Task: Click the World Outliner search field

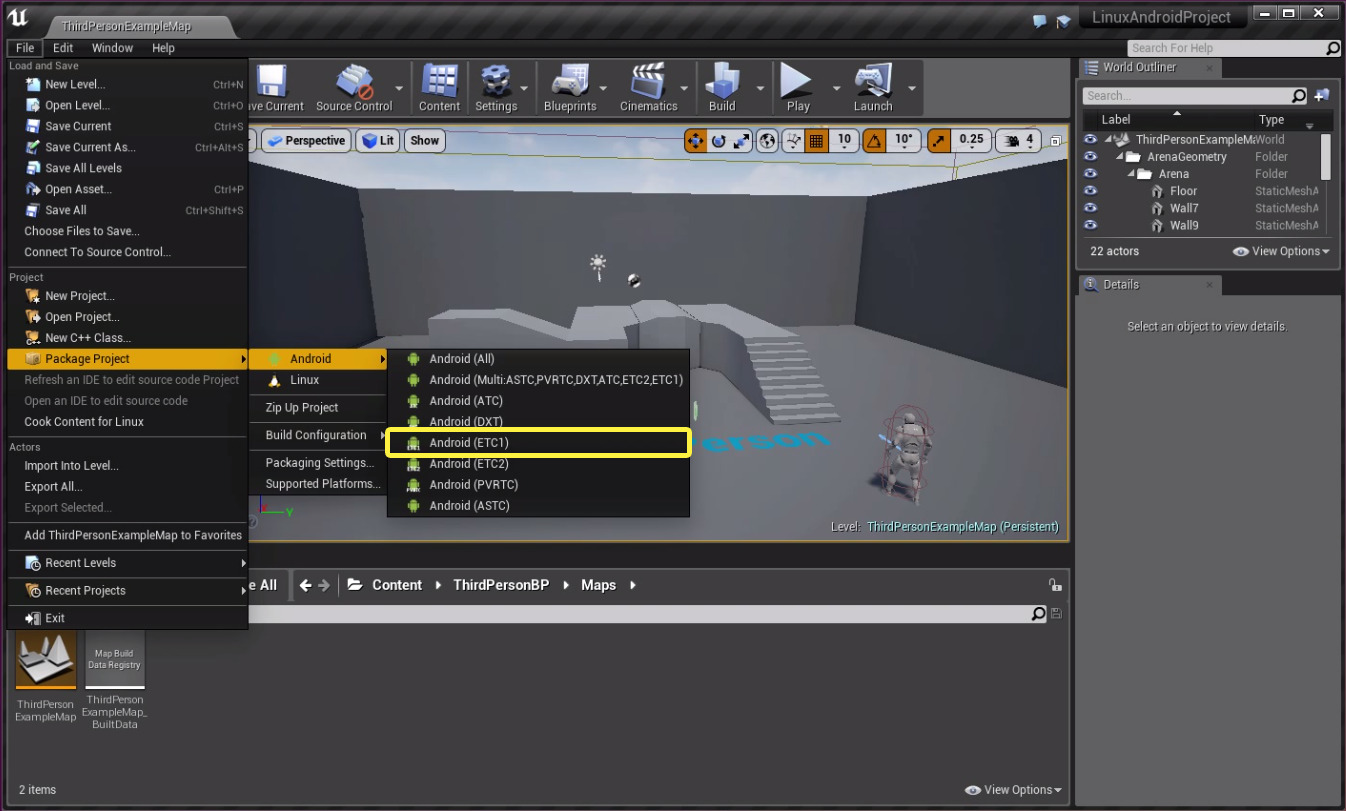Action: 1185,96
